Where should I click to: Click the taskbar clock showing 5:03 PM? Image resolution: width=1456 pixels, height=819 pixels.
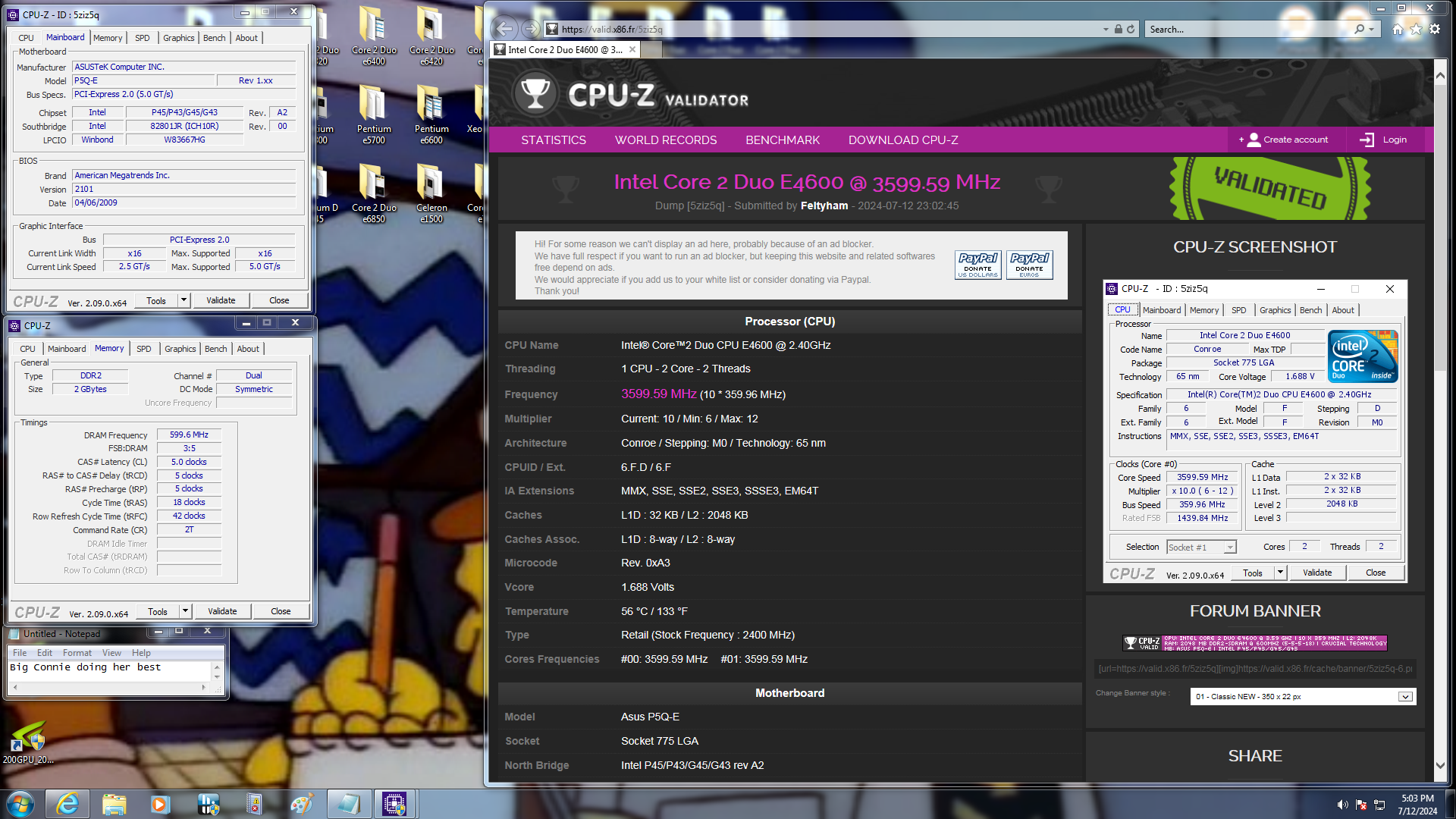[1417, 805]
